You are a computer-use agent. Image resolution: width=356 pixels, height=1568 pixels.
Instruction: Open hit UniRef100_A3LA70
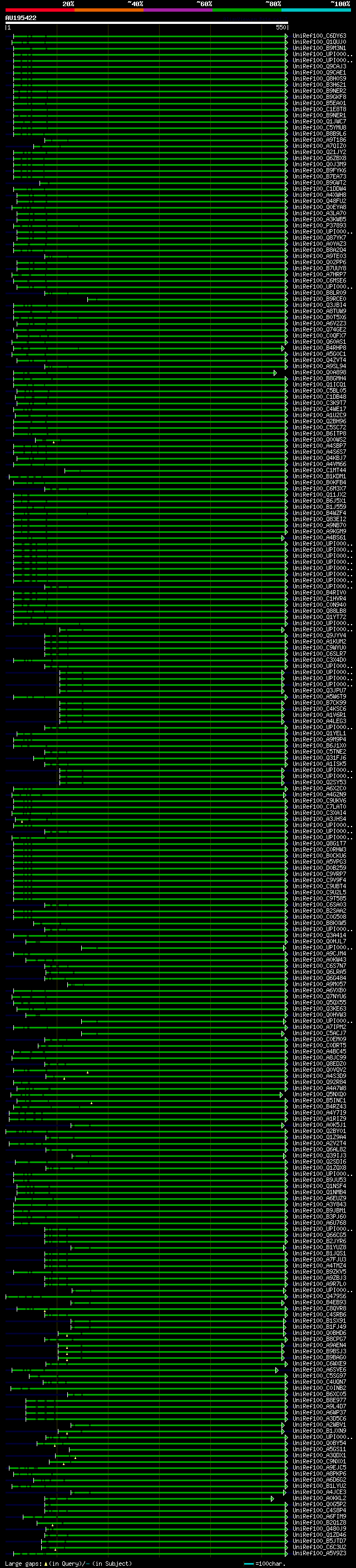[319, 213]
